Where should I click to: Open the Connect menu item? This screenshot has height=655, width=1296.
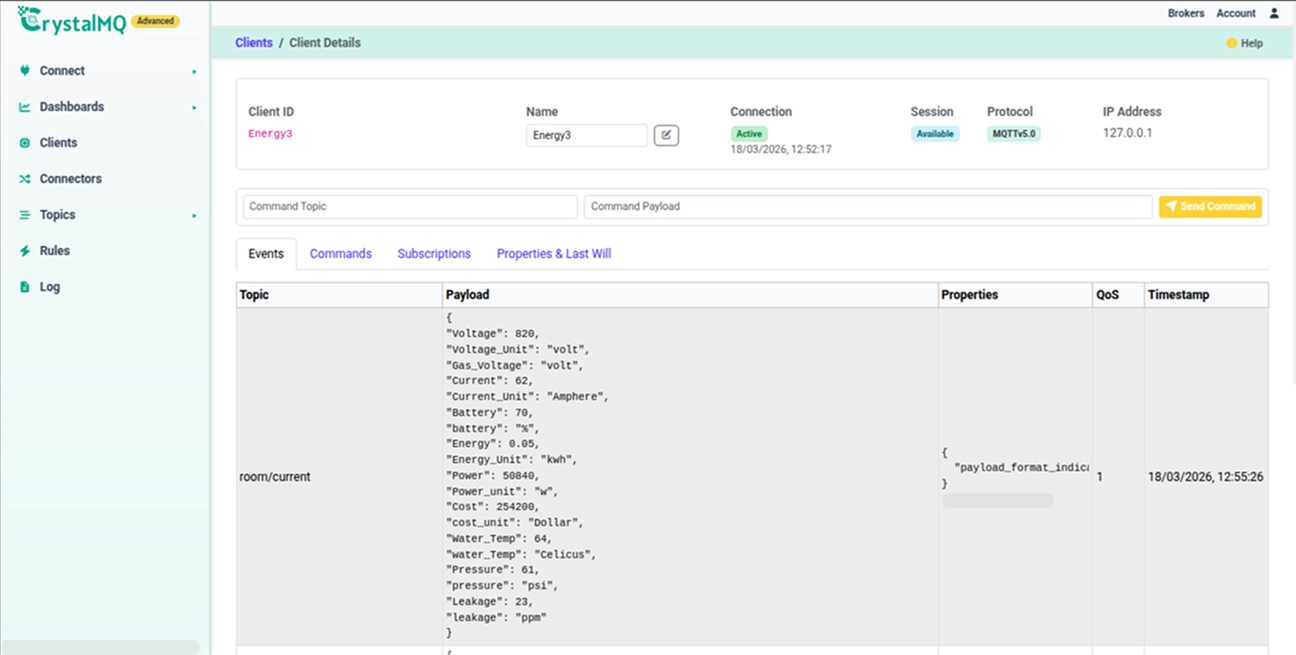[62, 71]
